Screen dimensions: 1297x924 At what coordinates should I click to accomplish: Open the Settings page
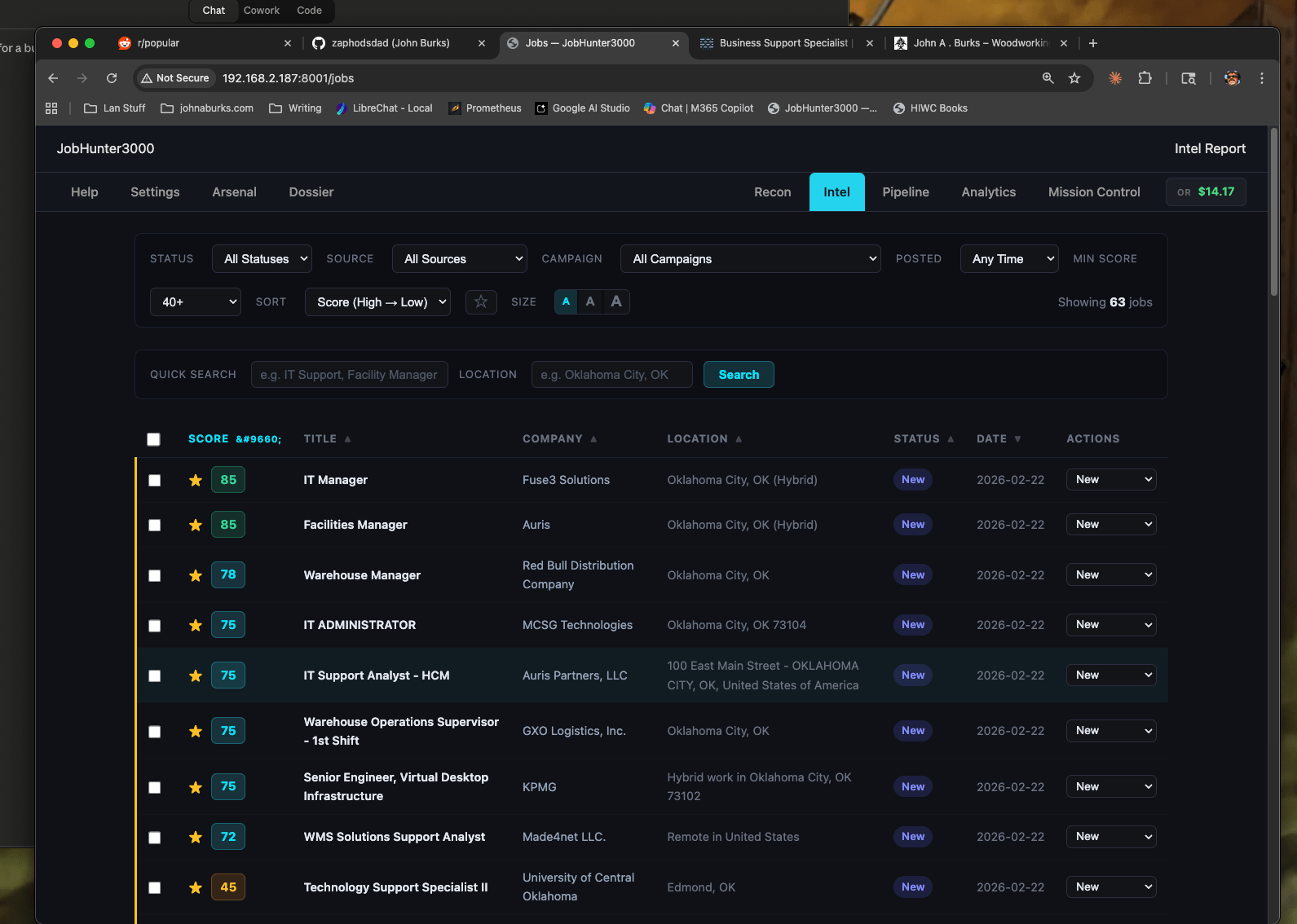[155, 192]
